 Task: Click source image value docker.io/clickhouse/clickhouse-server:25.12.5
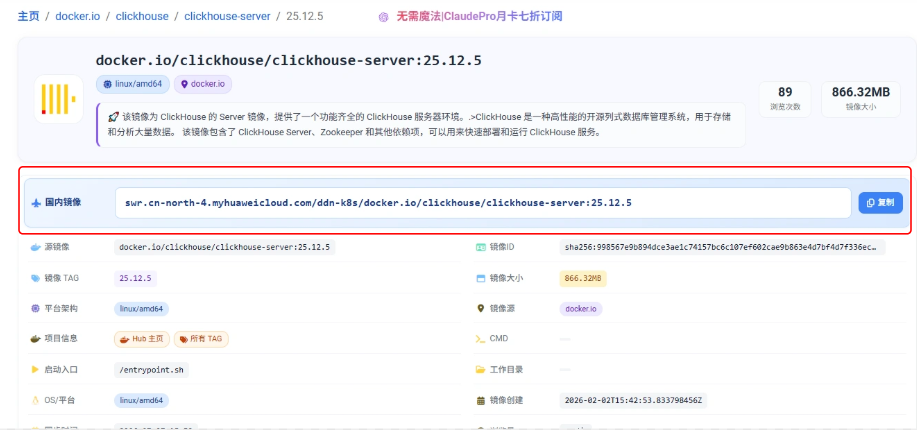point(225,247)
